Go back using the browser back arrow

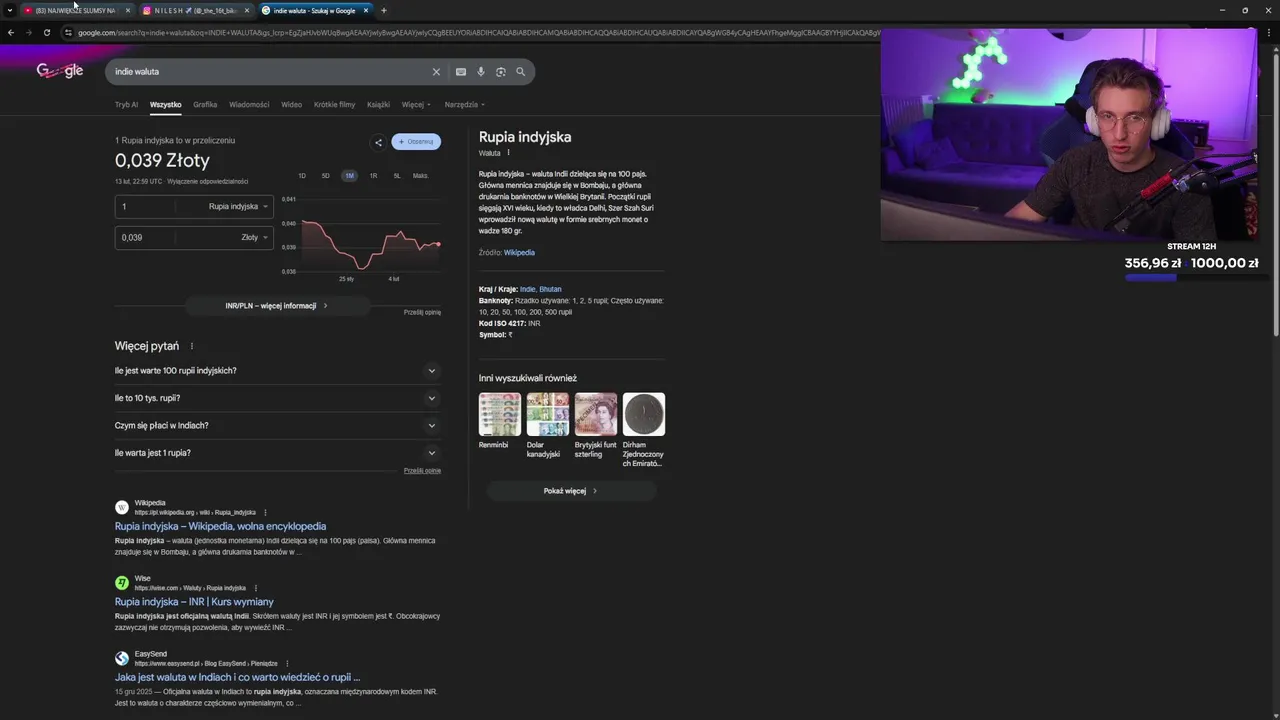(10, 32)
